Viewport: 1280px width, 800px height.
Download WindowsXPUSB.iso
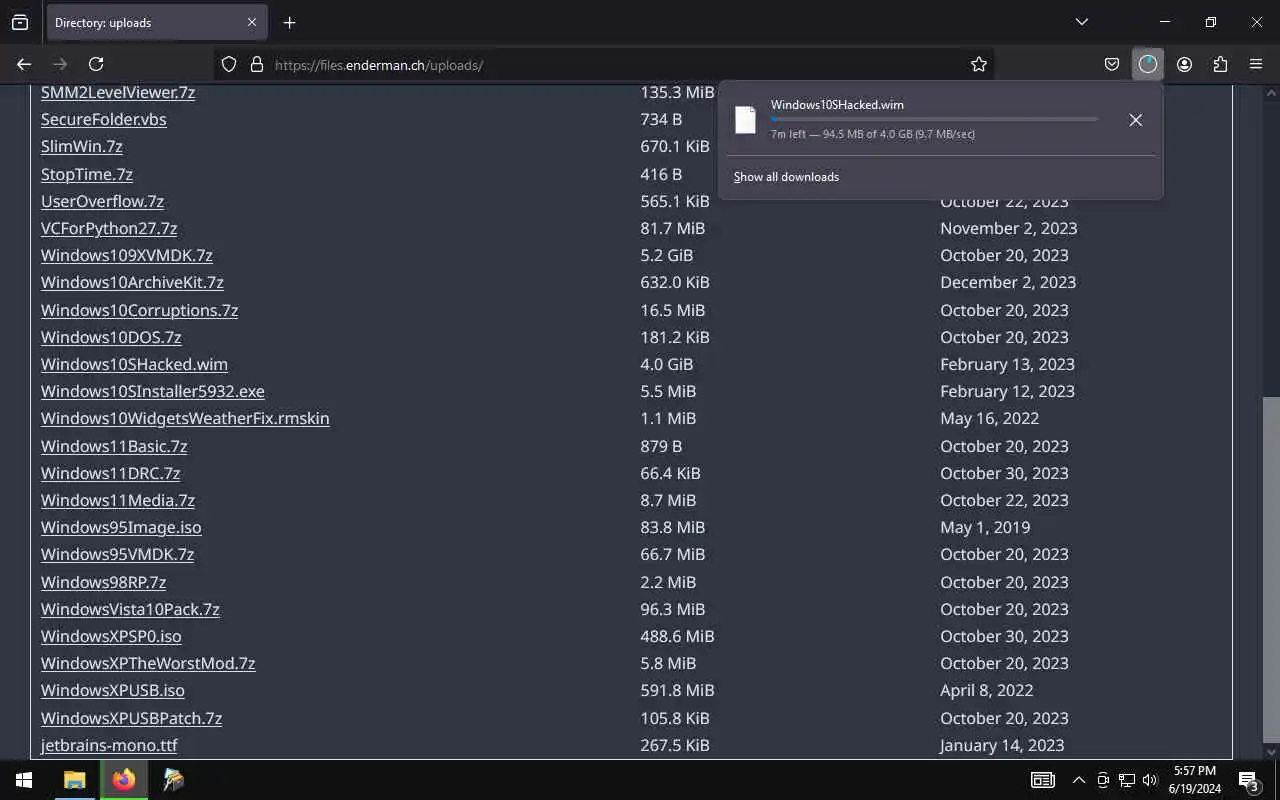click(x=113, y=690)
